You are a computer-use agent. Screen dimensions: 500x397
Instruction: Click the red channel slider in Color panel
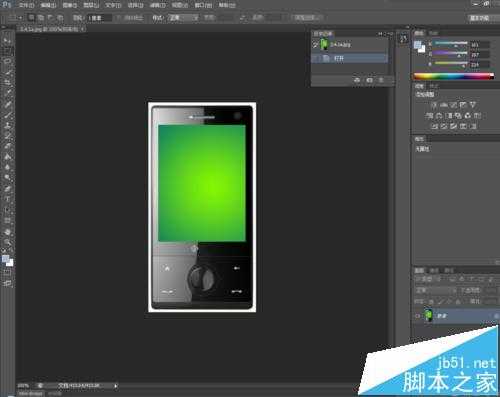pyautogui.click(x=451, y=44)
